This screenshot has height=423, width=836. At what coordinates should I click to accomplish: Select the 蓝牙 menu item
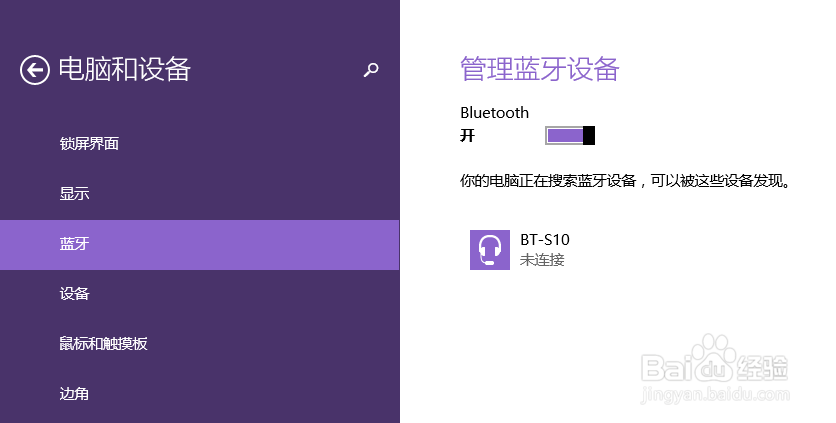199,244
